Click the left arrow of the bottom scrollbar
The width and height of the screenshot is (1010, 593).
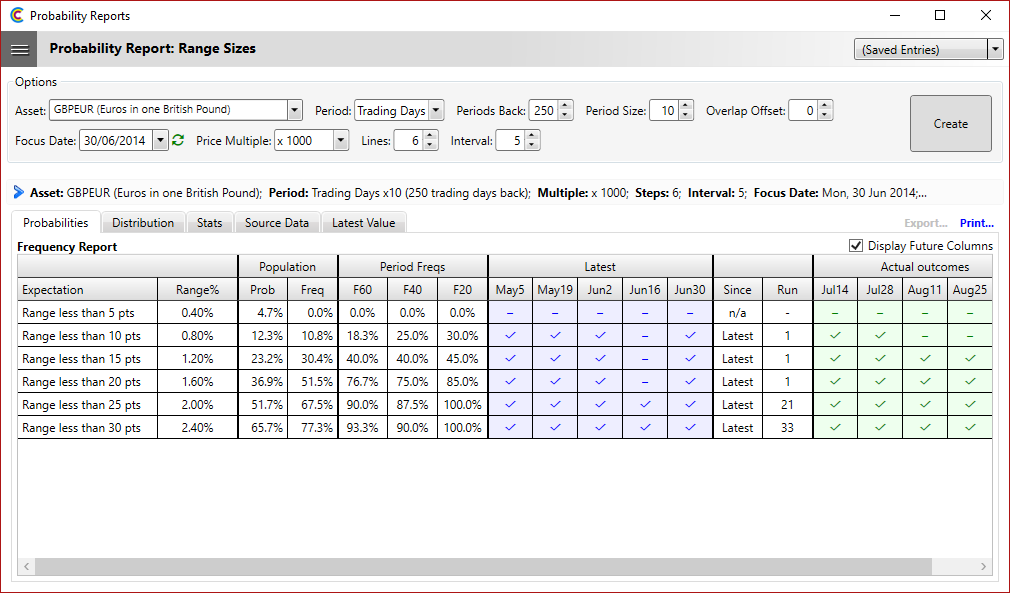26,566
